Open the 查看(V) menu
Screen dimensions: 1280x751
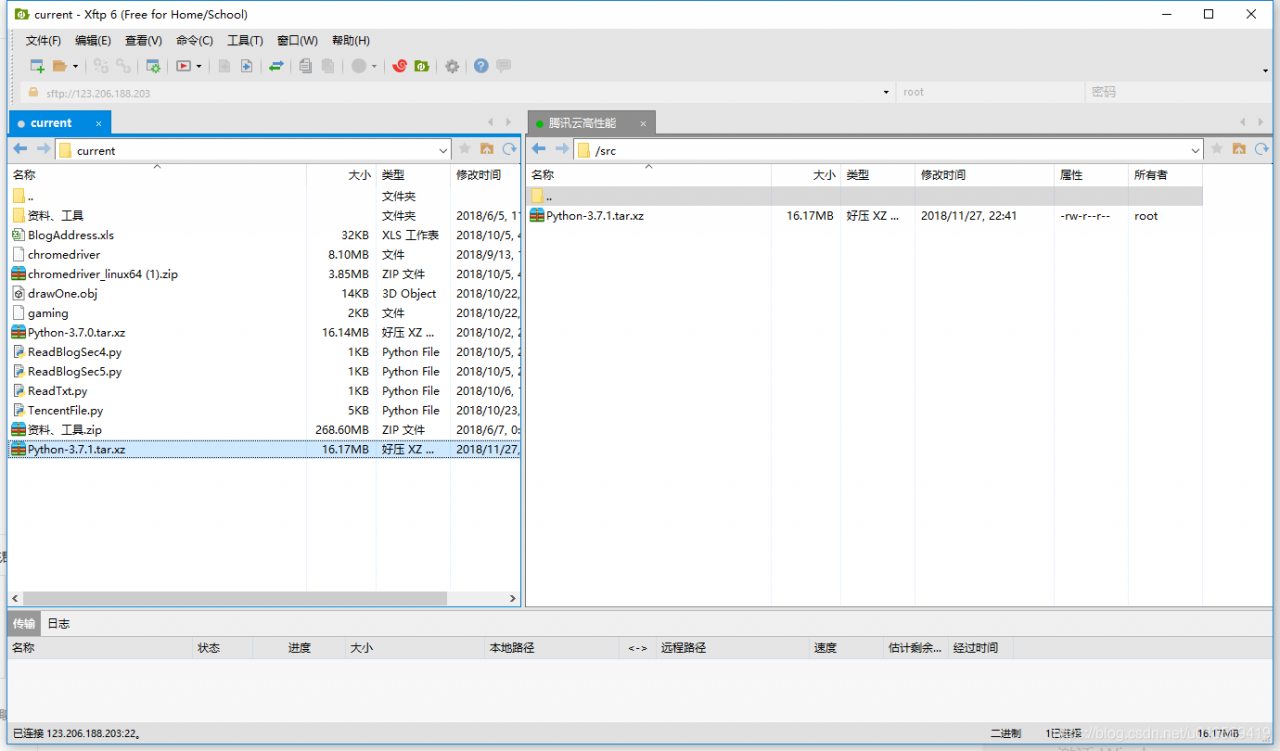143,40
